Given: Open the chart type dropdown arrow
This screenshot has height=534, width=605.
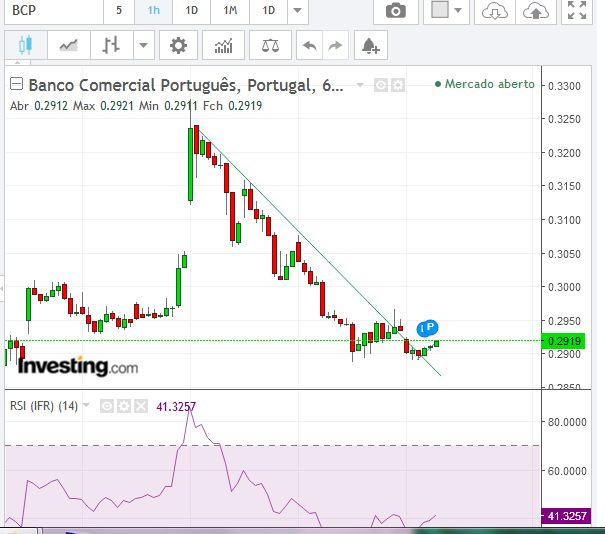Looking at the screenshot, I should pos(144,46).
